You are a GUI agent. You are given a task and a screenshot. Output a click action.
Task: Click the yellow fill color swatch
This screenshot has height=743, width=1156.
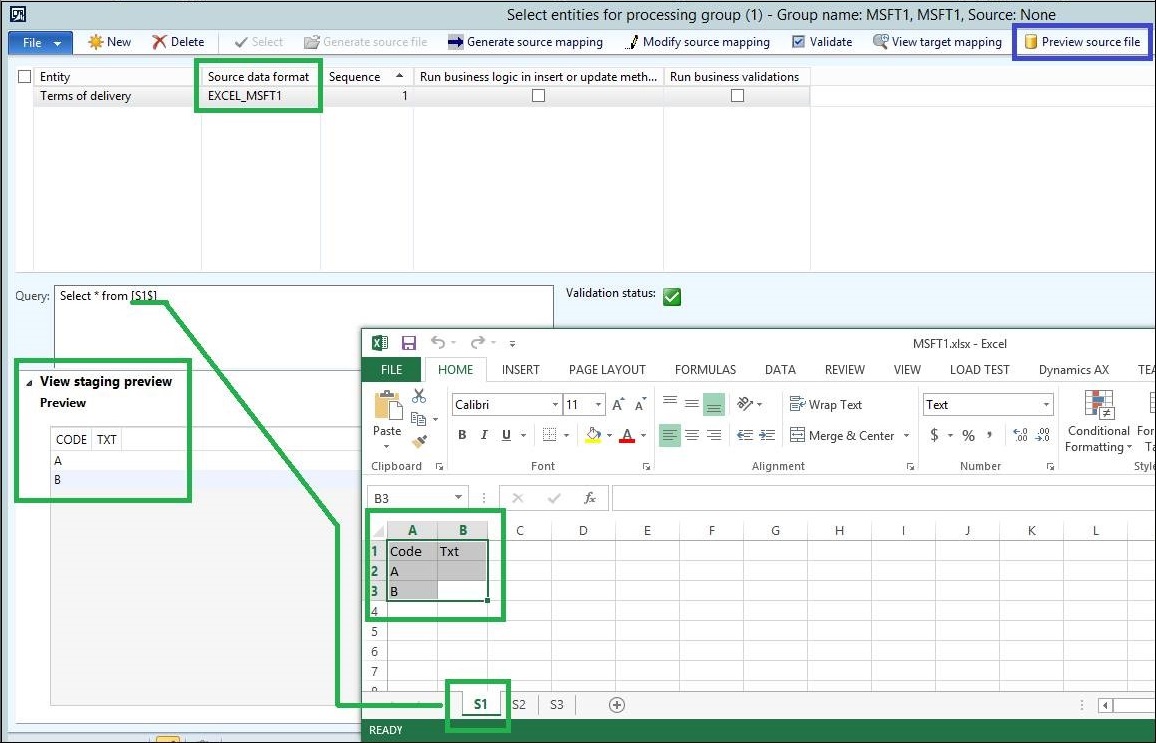pyautogui.click(x=593, y=435)
